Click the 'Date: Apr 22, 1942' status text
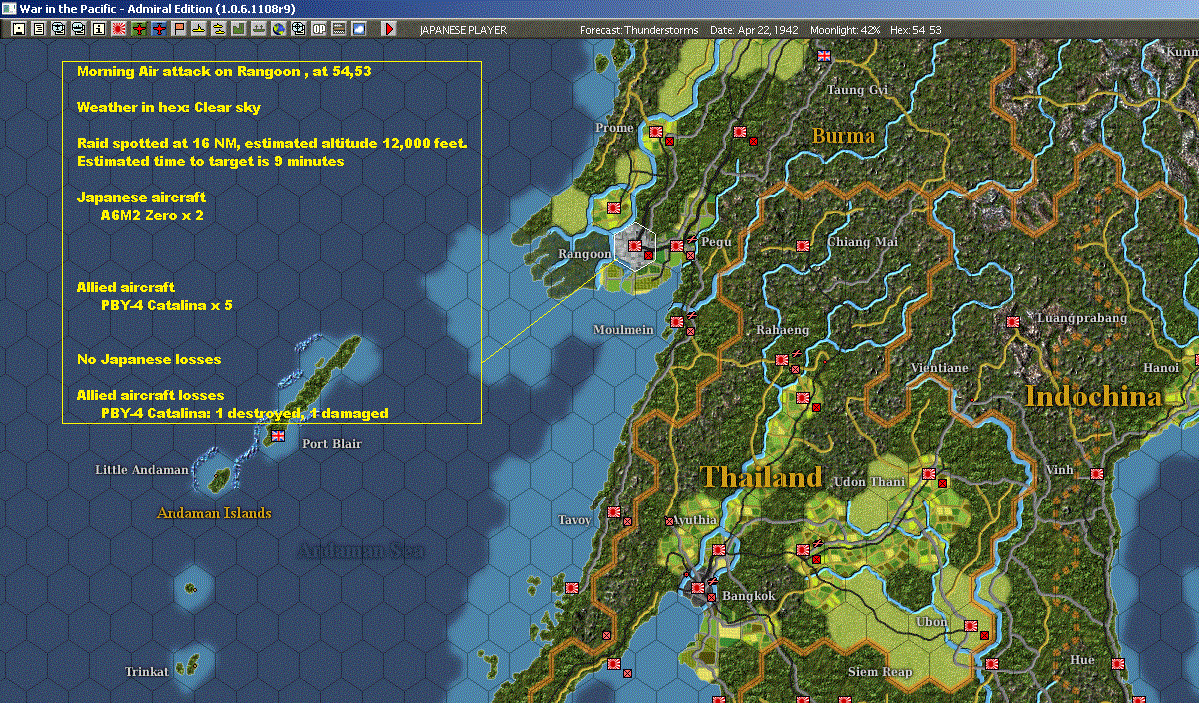Viewport: 1199px width, 703px height. (753, 30)
